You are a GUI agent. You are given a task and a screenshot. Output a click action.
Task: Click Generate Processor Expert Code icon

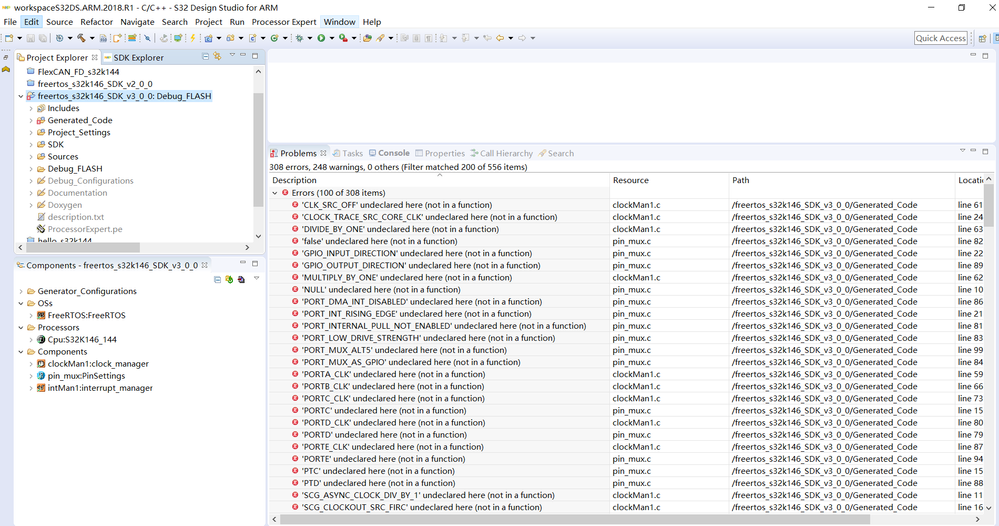pyautogui.click(x=229, y=280)
